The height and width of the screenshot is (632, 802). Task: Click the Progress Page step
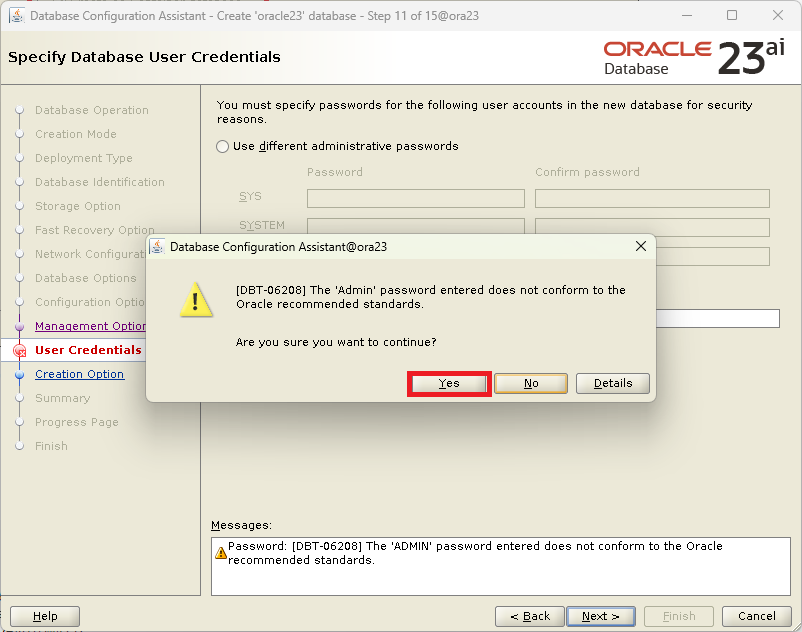click(77, 422)
